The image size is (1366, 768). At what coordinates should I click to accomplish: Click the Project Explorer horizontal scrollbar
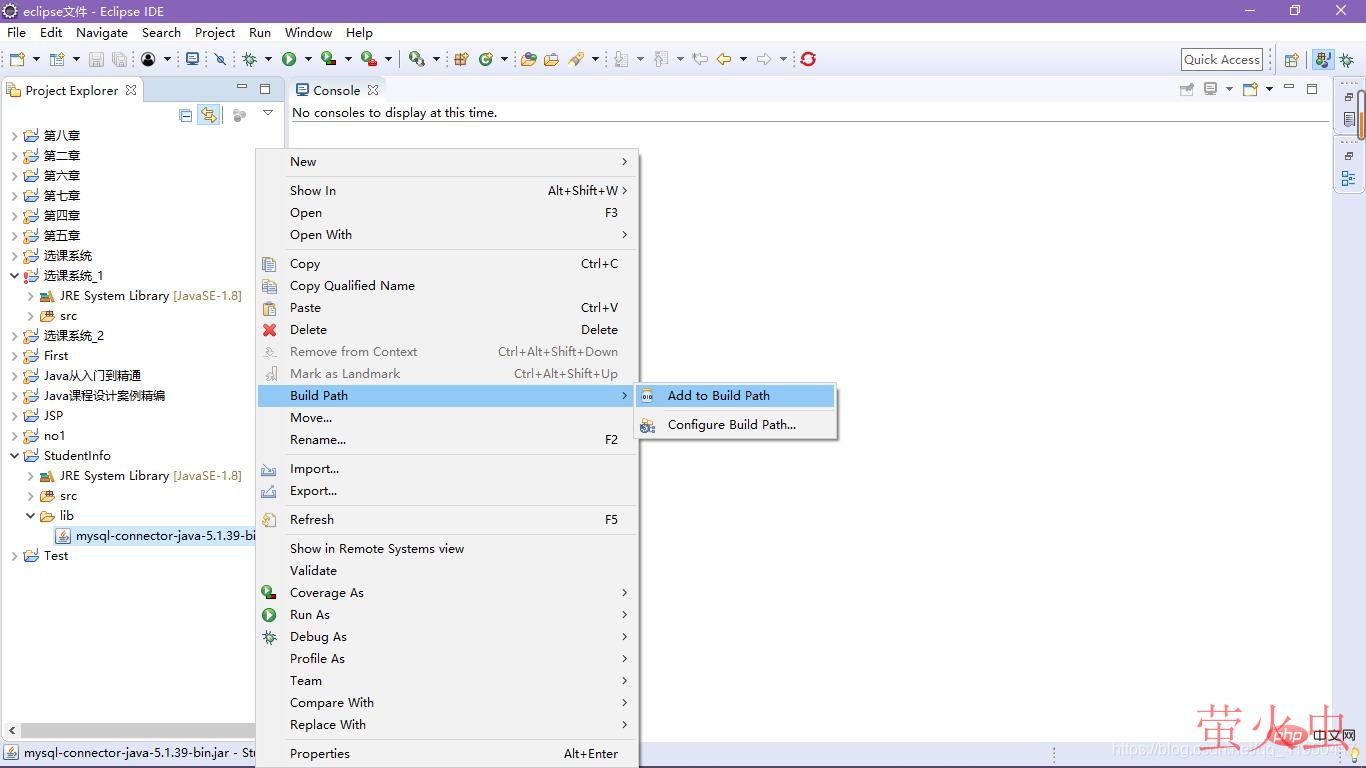click(130, 731)
